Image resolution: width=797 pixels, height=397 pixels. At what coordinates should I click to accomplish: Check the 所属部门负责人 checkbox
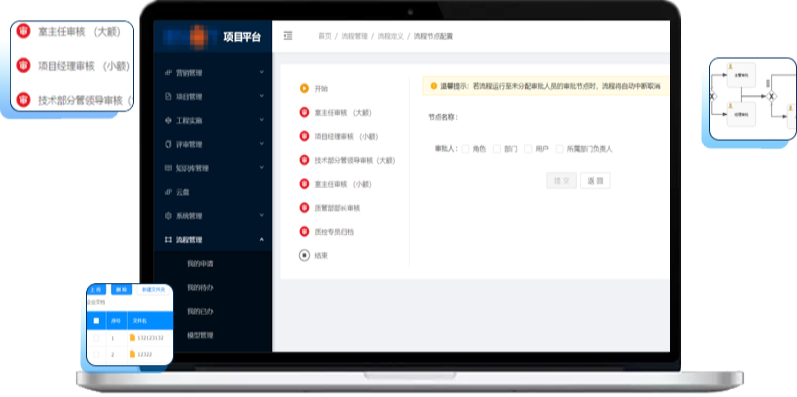point(559,149)
